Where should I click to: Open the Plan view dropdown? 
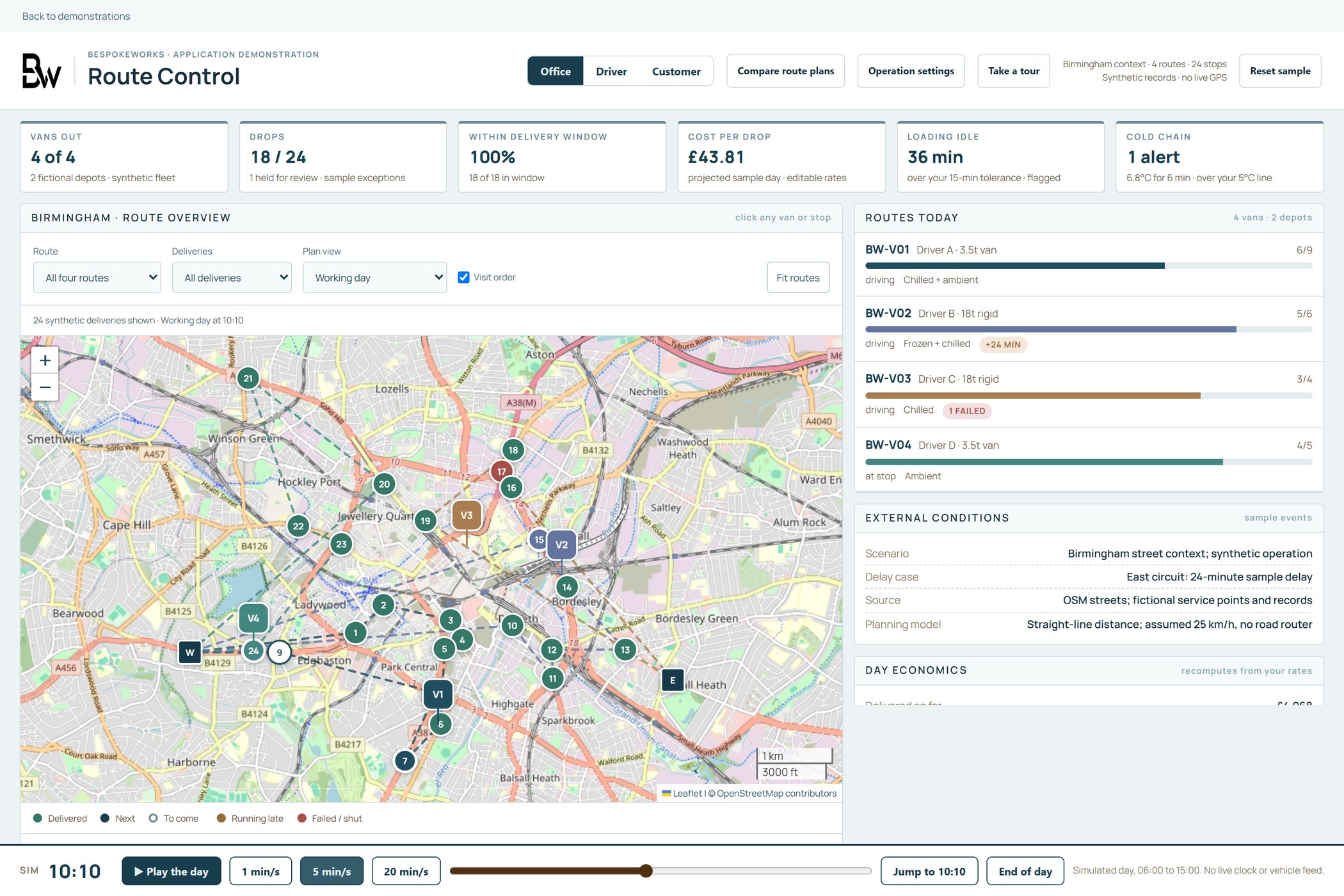coord(375,277)
